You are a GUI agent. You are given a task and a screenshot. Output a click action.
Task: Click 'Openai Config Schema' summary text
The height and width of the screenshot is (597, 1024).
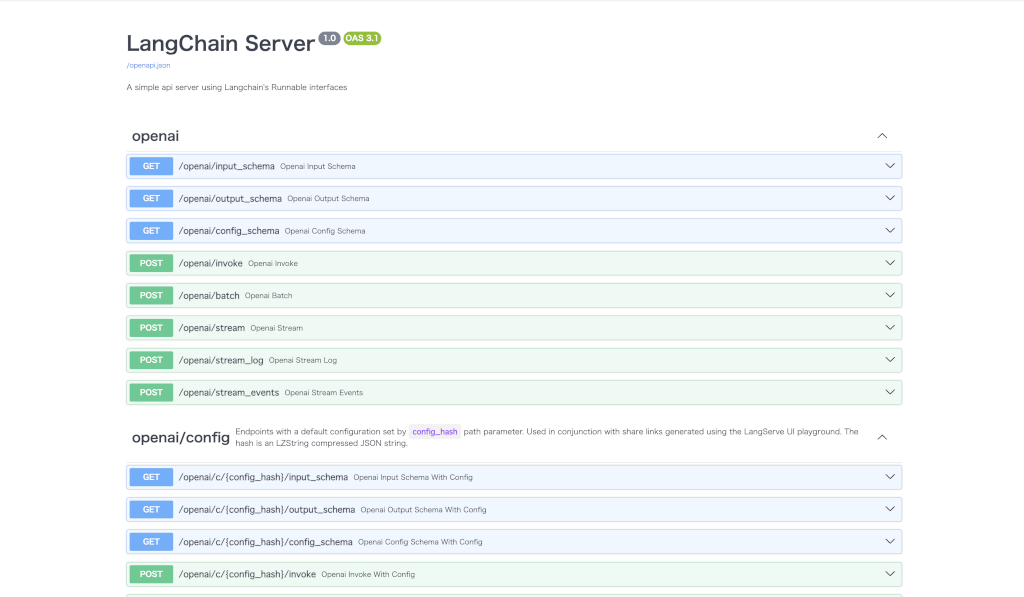pos(325,231)
